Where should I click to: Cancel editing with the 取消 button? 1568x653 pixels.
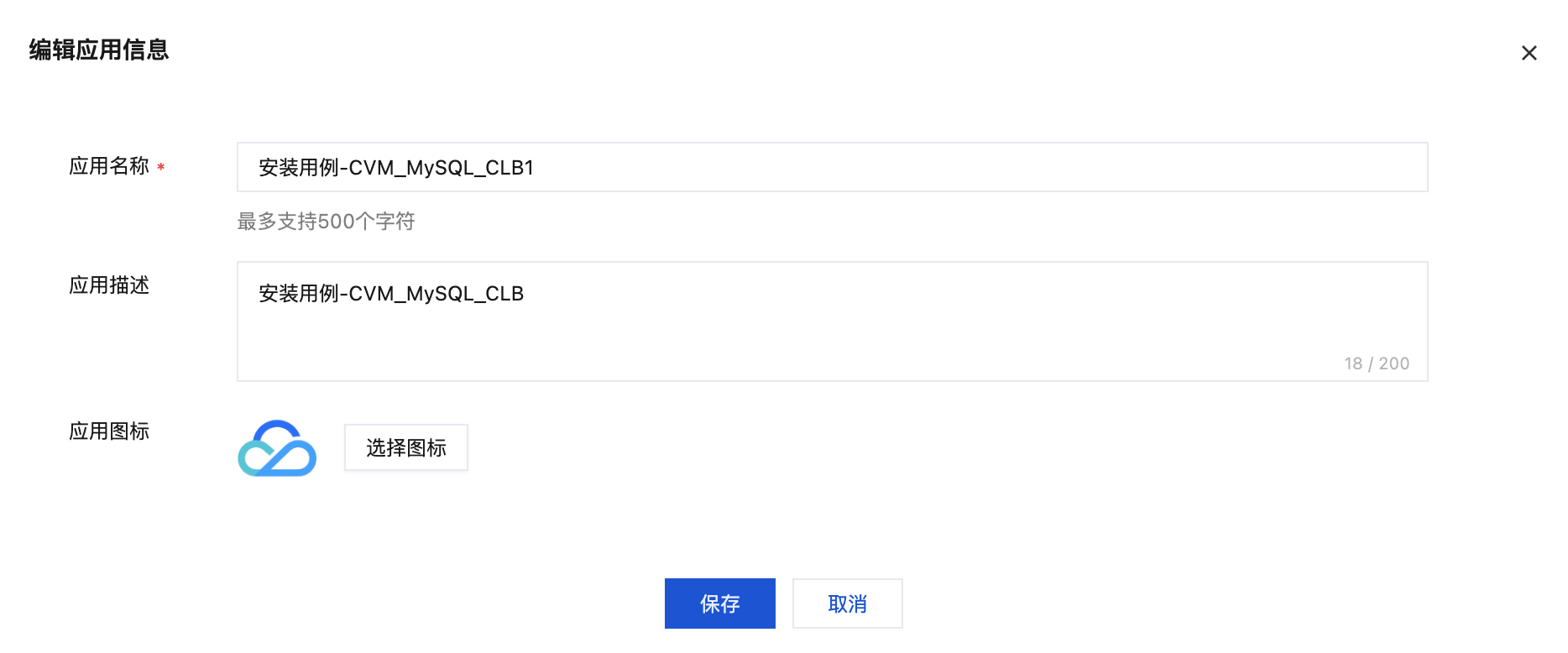(847, 603)
